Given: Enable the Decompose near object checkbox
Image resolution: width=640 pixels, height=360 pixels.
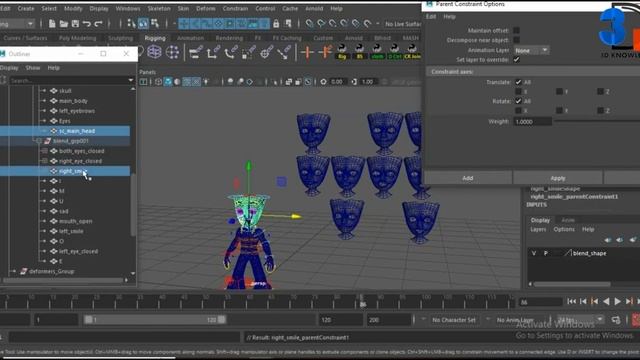Looking at the screenshot, I should [x=516, y=40].
